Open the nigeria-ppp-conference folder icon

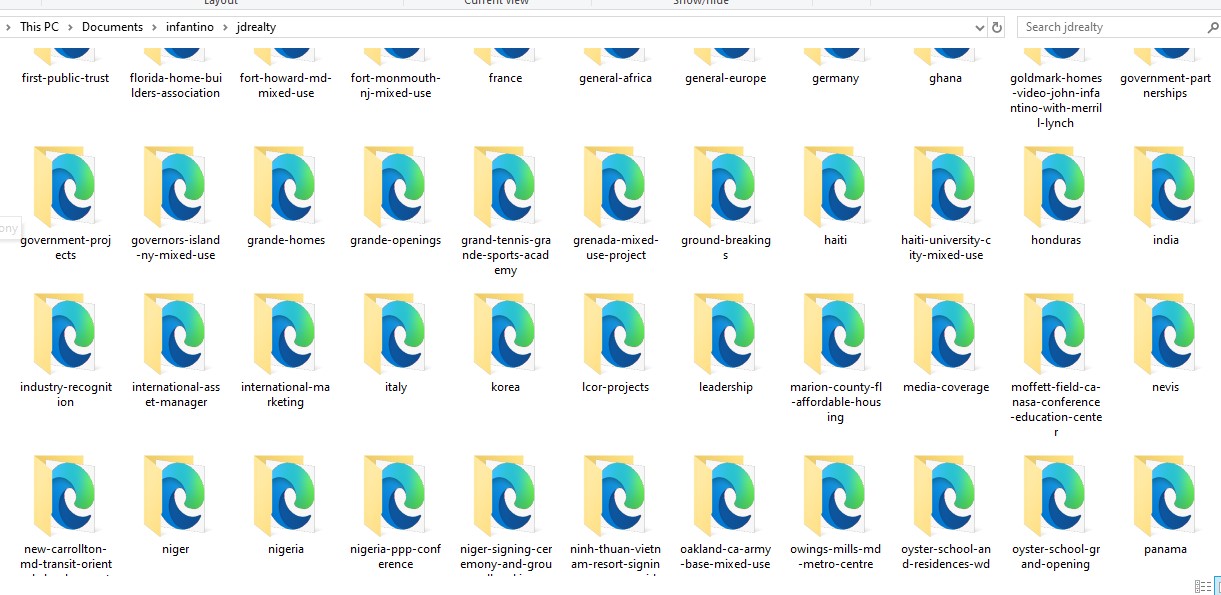tap(395, 497)
